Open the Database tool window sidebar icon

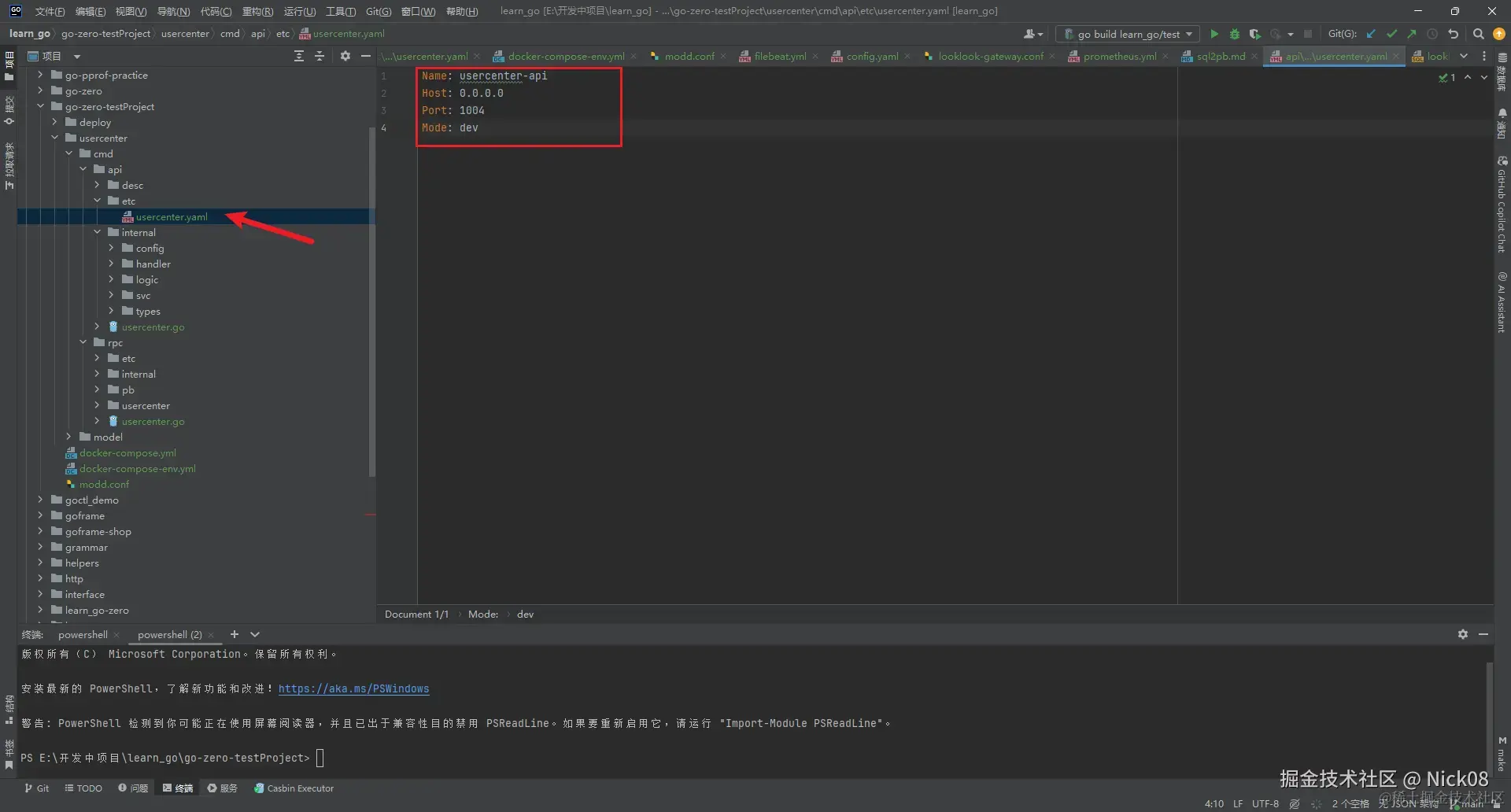[x=1502, y=72]
